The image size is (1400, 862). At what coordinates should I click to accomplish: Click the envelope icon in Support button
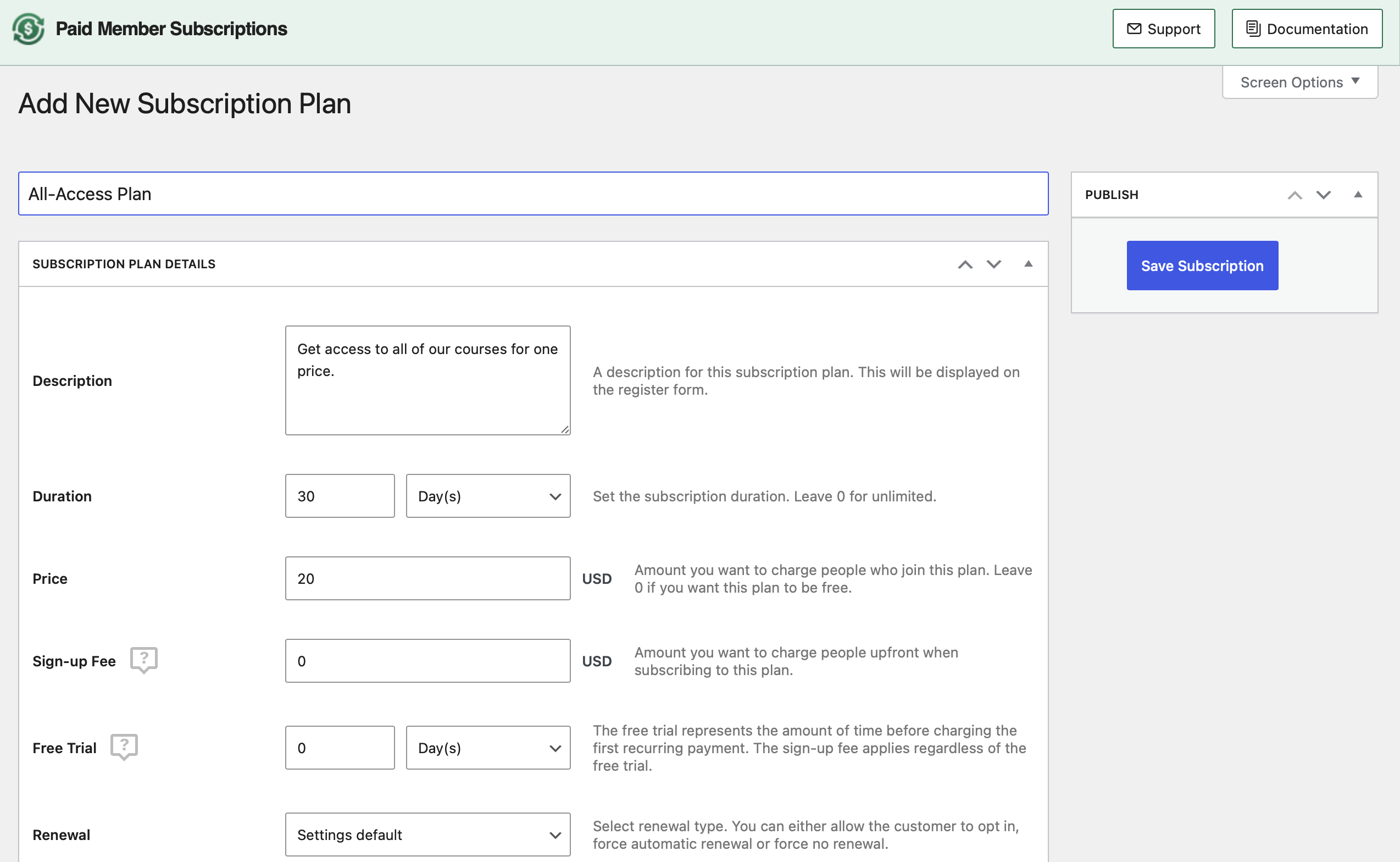point(1134,29)
